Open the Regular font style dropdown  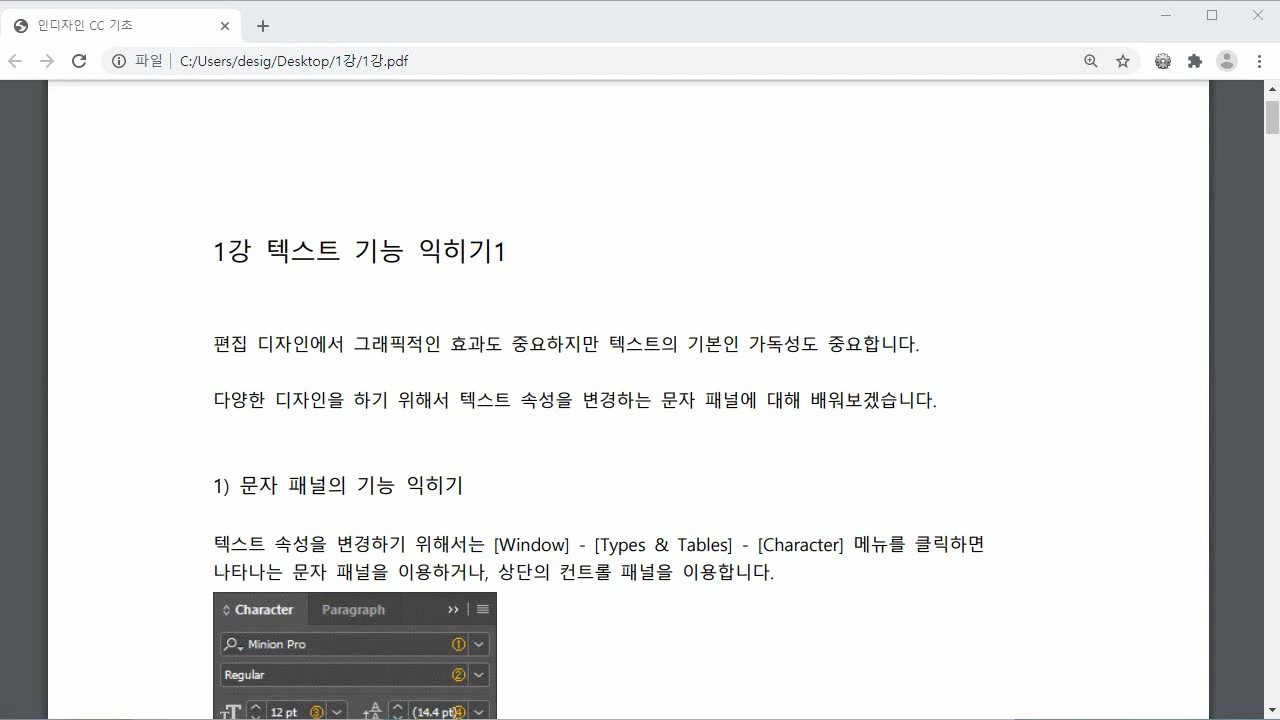479,675
